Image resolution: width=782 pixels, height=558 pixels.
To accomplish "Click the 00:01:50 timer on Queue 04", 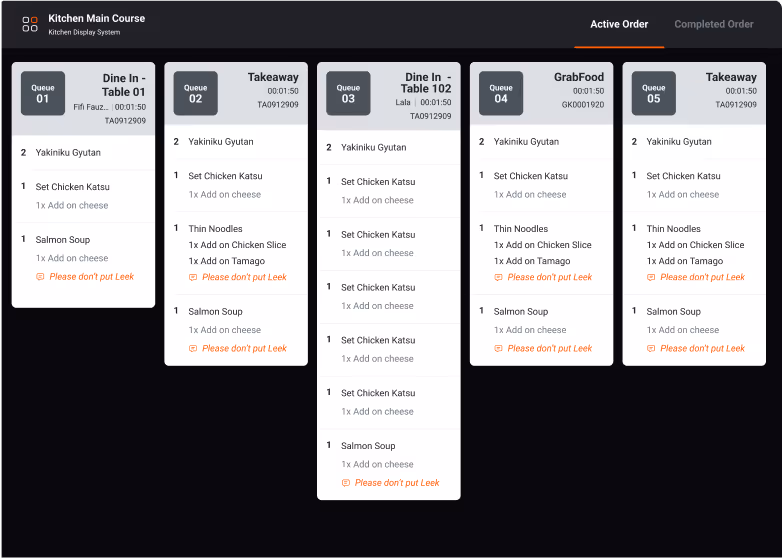I will [588, 91].
